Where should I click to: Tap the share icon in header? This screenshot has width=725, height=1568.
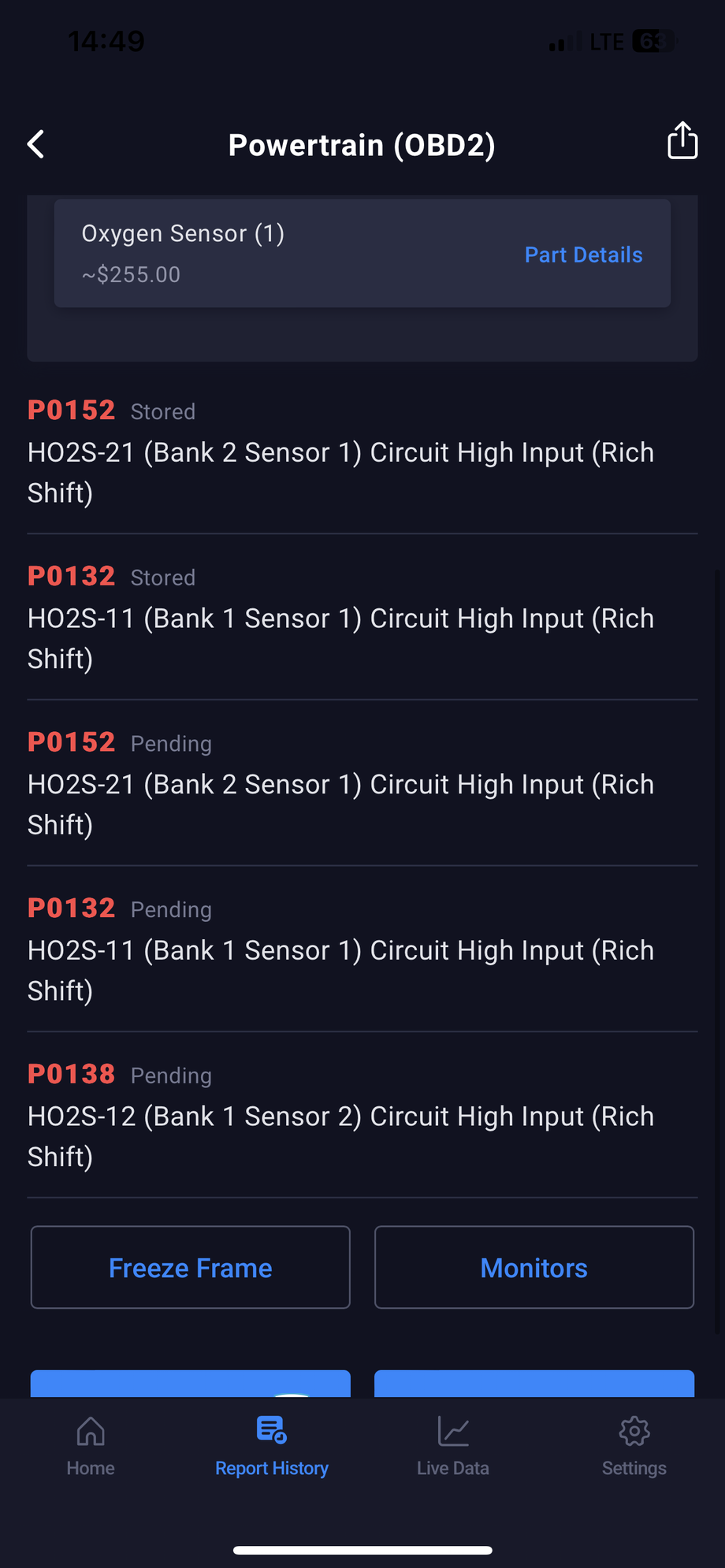(x=682, y=141)
